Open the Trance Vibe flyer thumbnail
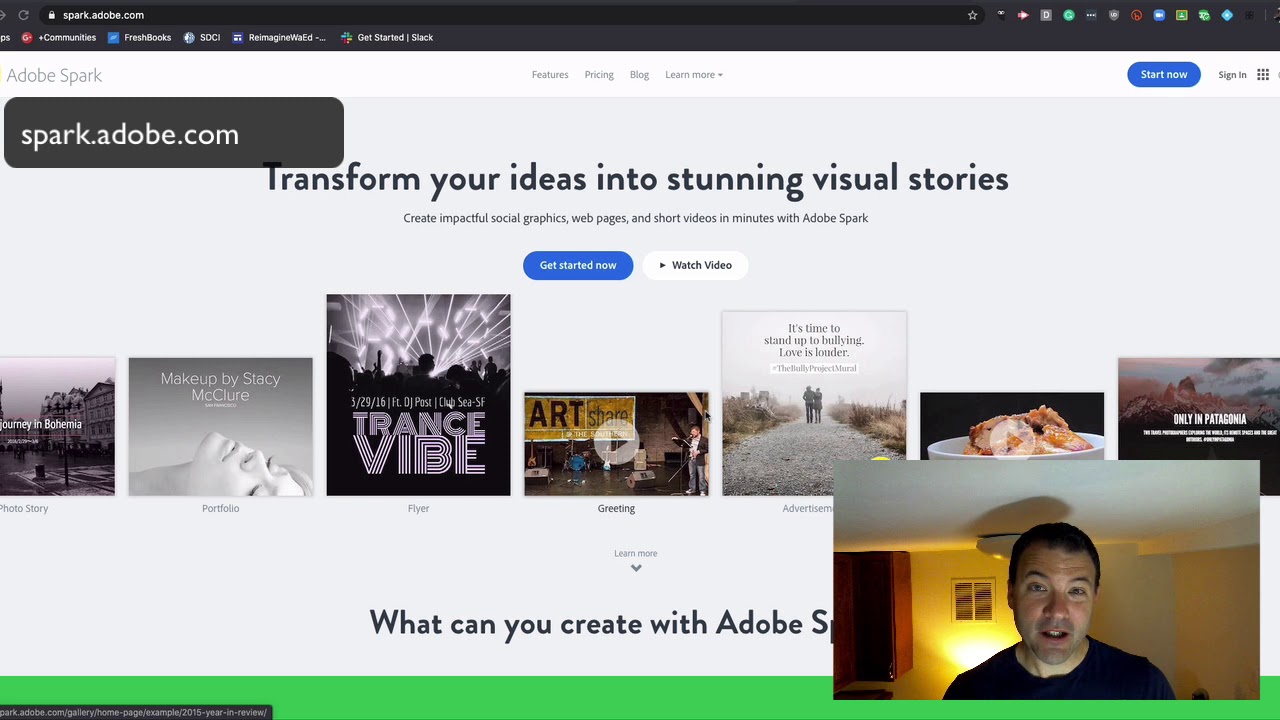This screenshot has height=720, width=1280. (418, 395)
